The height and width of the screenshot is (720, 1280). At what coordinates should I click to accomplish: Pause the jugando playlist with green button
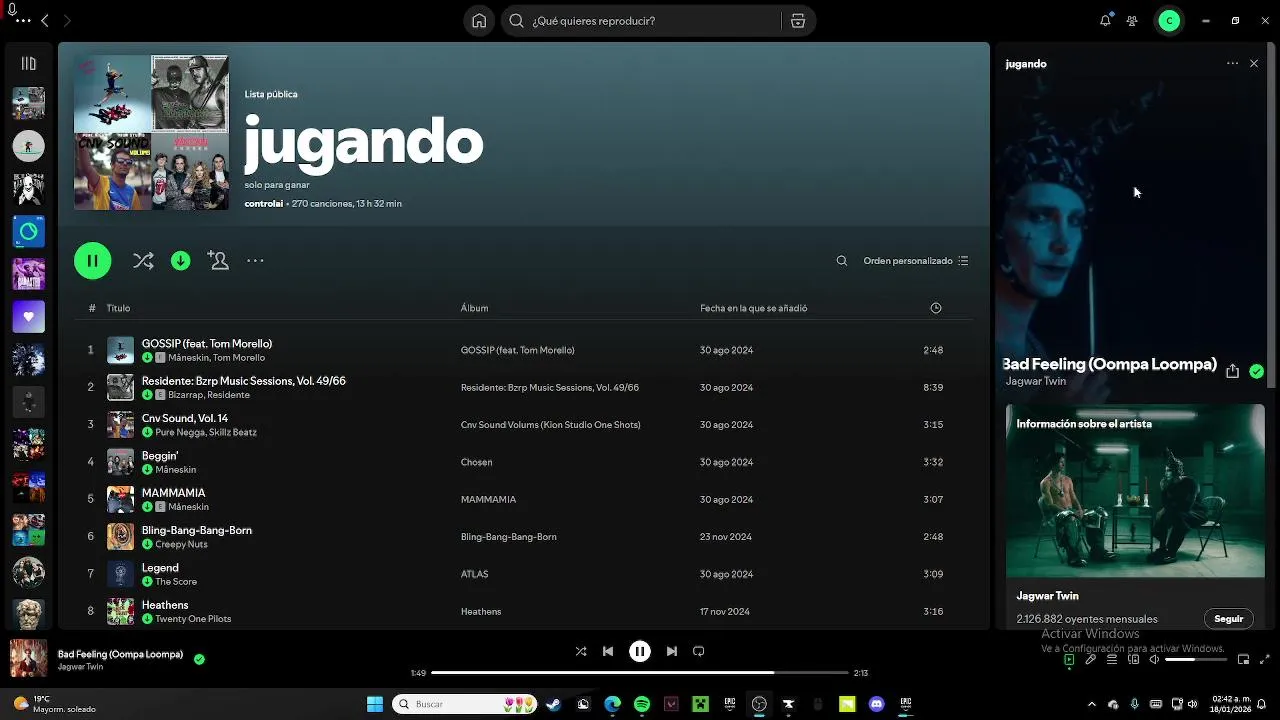click(92, 261)
